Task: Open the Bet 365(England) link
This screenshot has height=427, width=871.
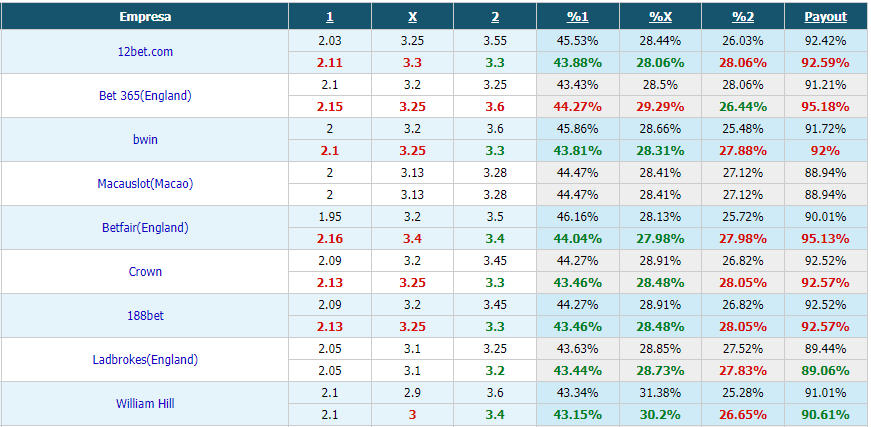Action: coord(145,96)
